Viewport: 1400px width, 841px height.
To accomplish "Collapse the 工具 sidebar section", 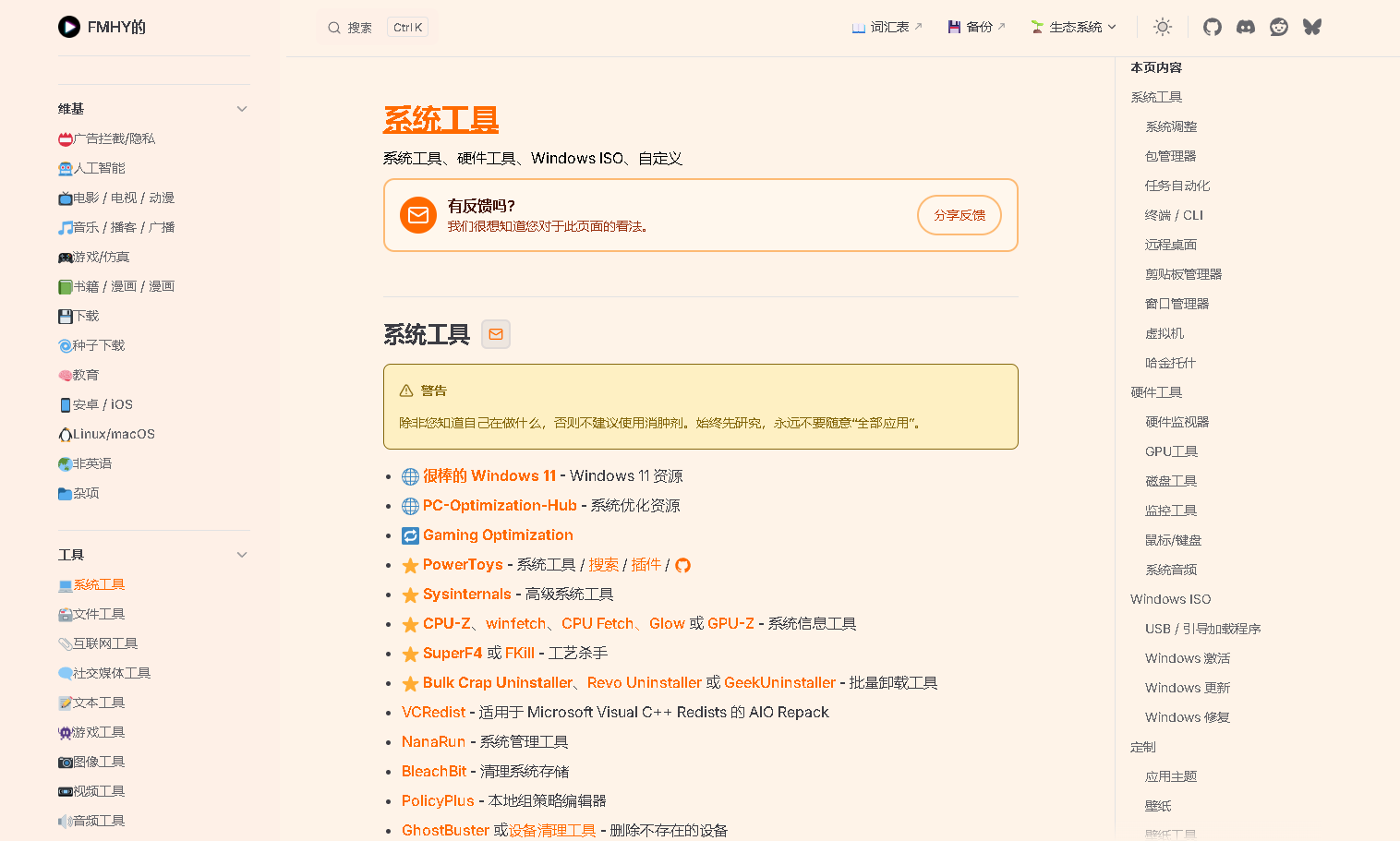I will click(x=242, y=554).
